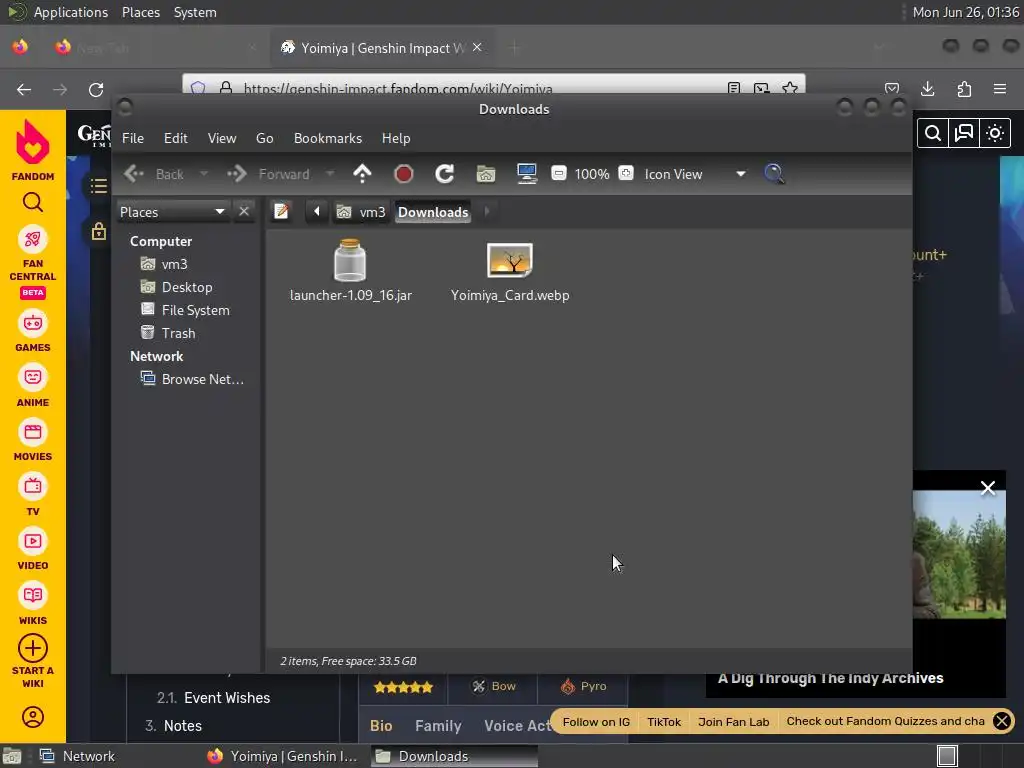Open the View menu

[222, 138]
